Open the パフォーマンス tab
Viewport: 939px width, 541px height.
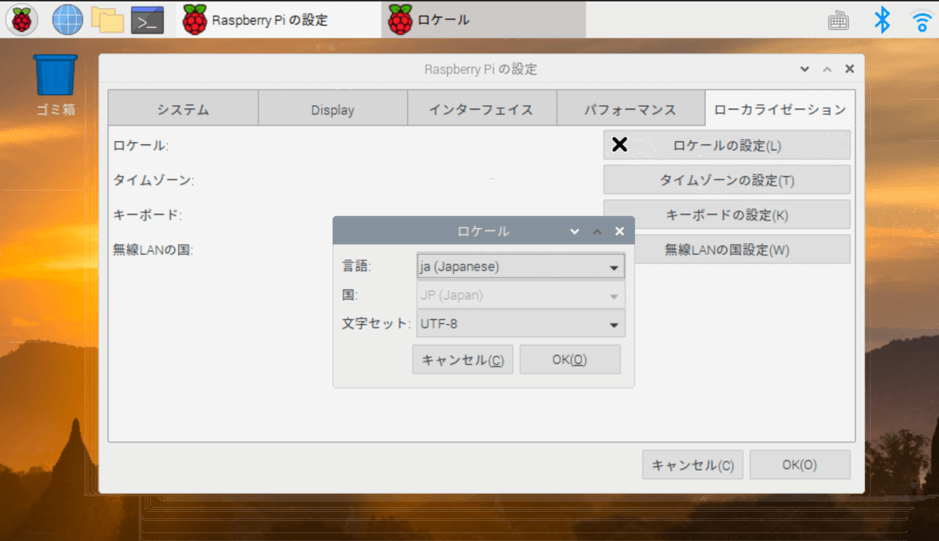pos(631,108)
